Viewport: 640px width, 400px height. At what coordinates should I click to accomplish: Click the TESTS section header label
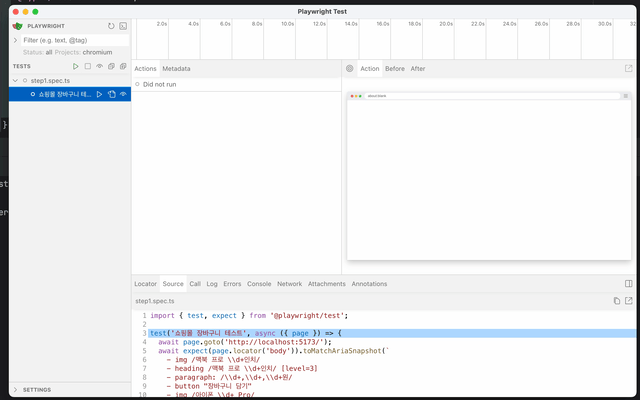22,66
